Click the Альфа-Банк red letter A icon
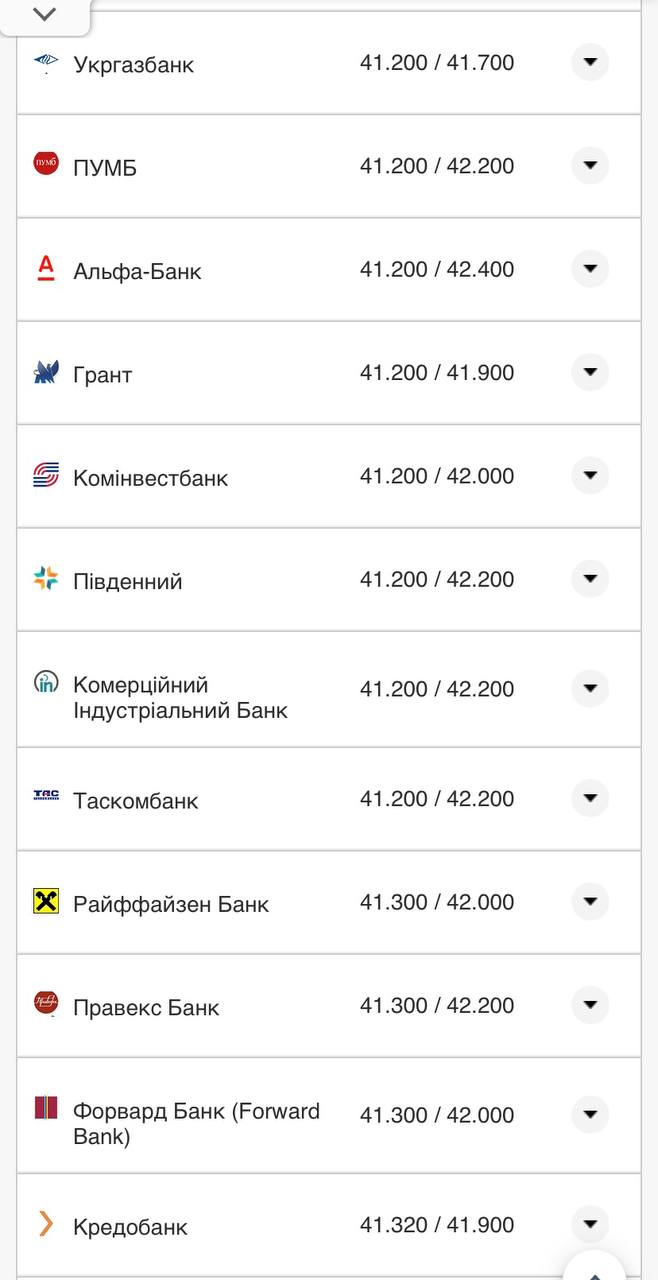Image resolution: width=658 pixels, height=1280 pixels. coord(43,269)
